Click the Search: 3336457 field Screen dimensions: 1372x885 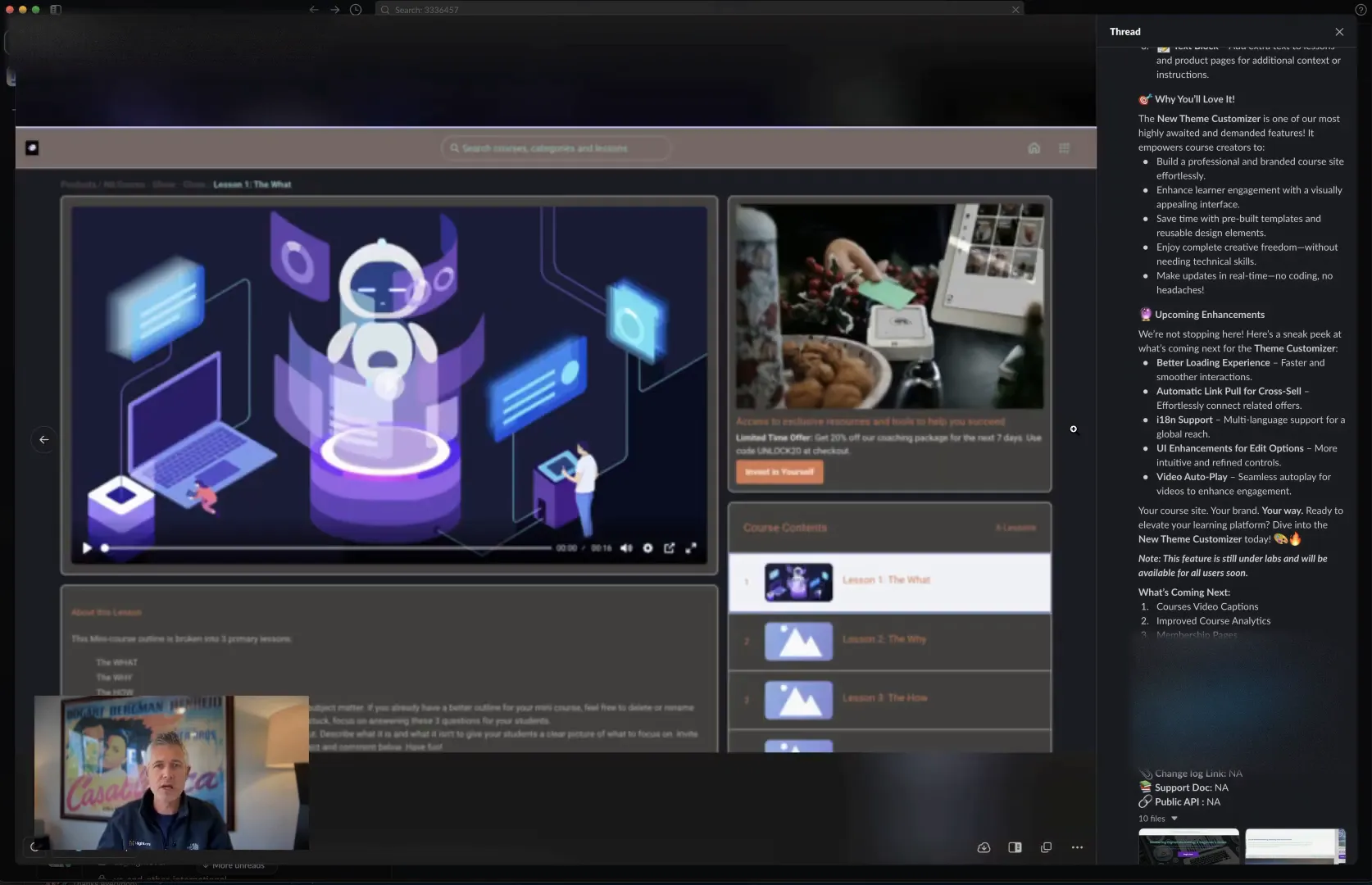point(699,10)
